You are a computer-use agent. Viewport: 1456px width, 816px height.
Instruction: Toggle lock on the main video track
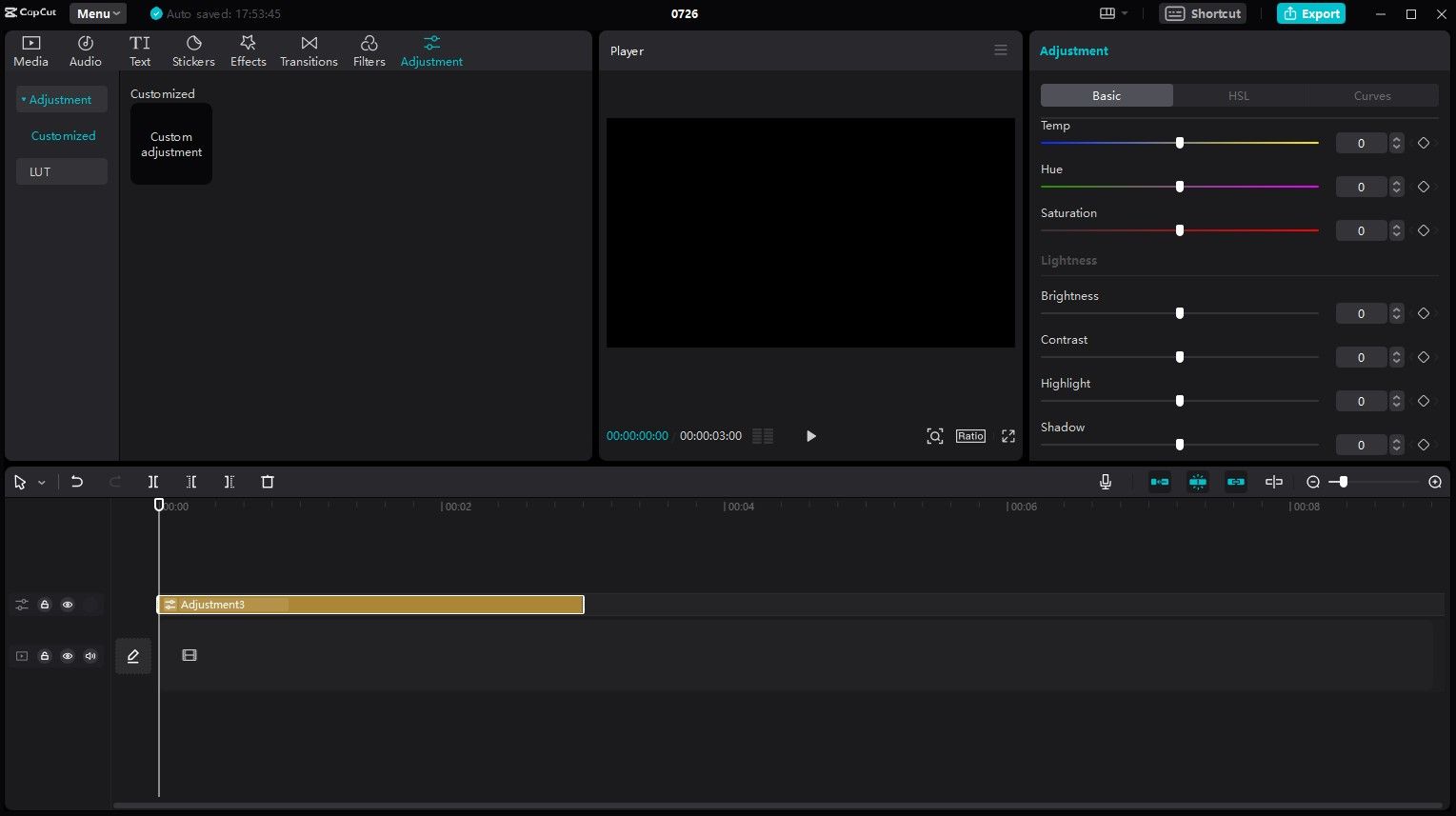[x=45, y=656]
